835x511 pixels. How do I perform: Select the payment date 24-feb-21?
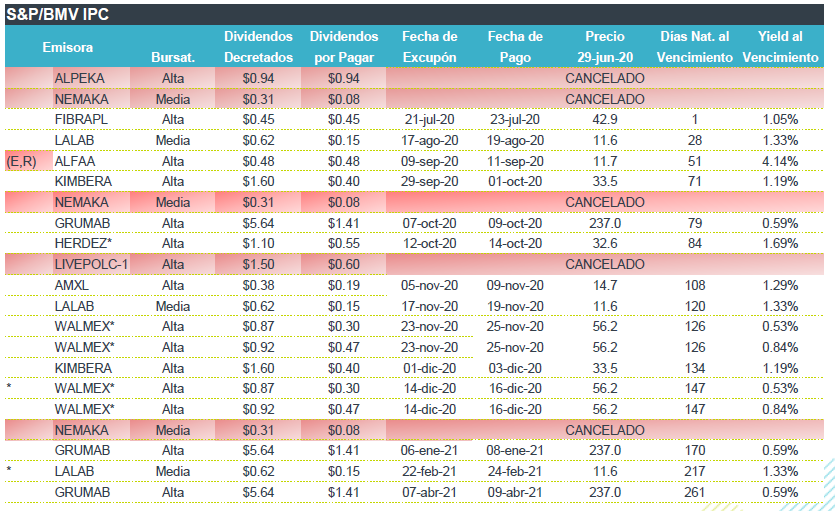click(515, 472)
